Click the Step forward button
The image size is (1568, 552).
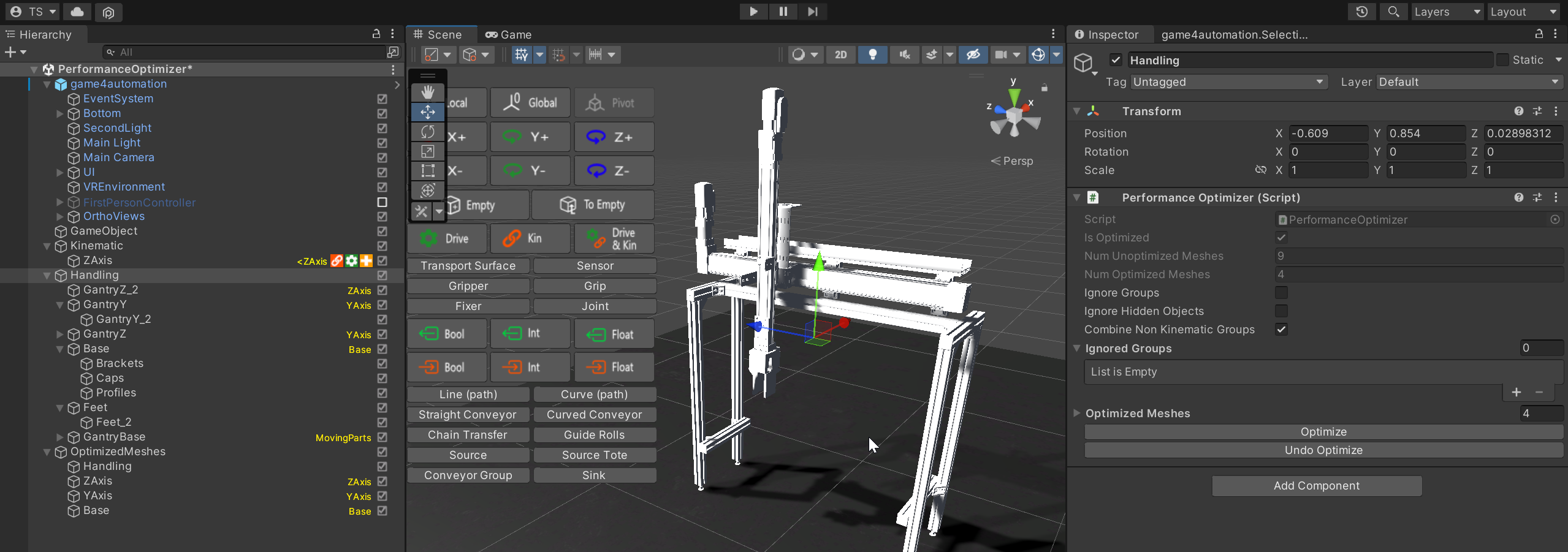coord(812,12)
